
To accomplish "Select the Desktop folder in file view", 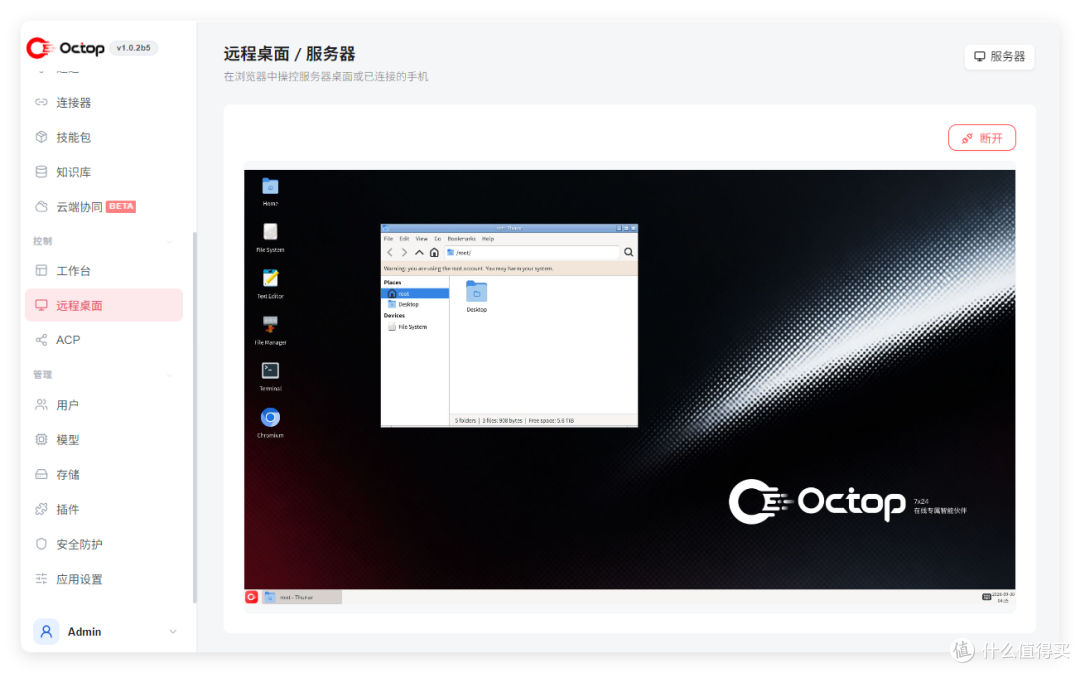I will (477, 297).
